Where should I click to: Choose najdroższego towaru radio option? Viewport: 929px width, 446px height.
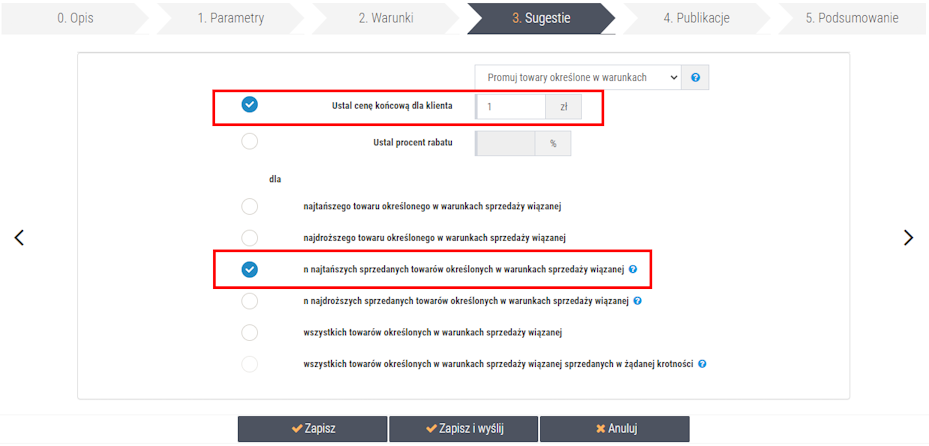[250, 238]
